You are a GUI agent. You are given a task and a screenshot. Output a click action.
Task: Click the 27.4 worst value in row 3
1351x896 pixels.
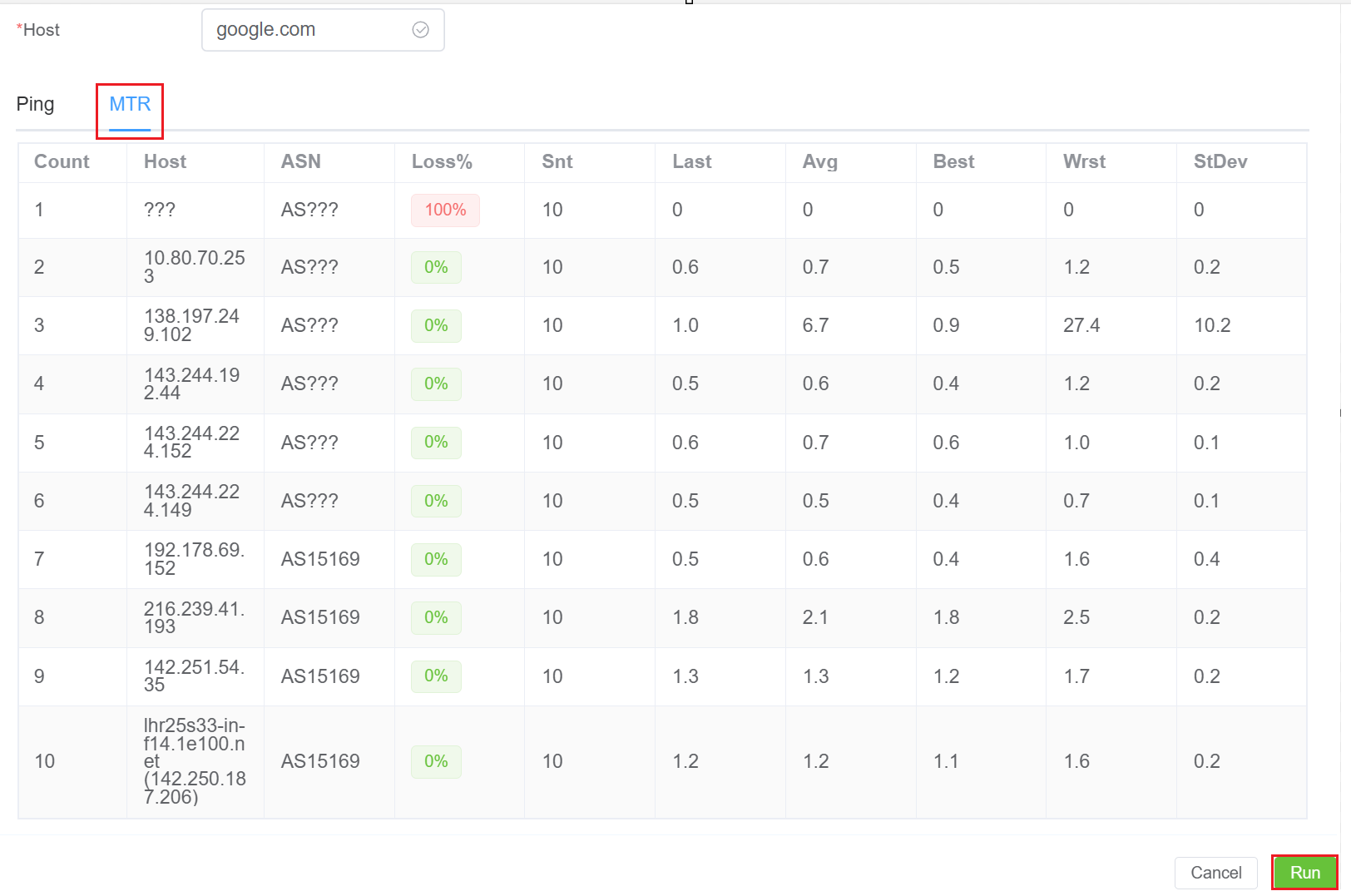pyautogui.click(x=1081, y=325)
